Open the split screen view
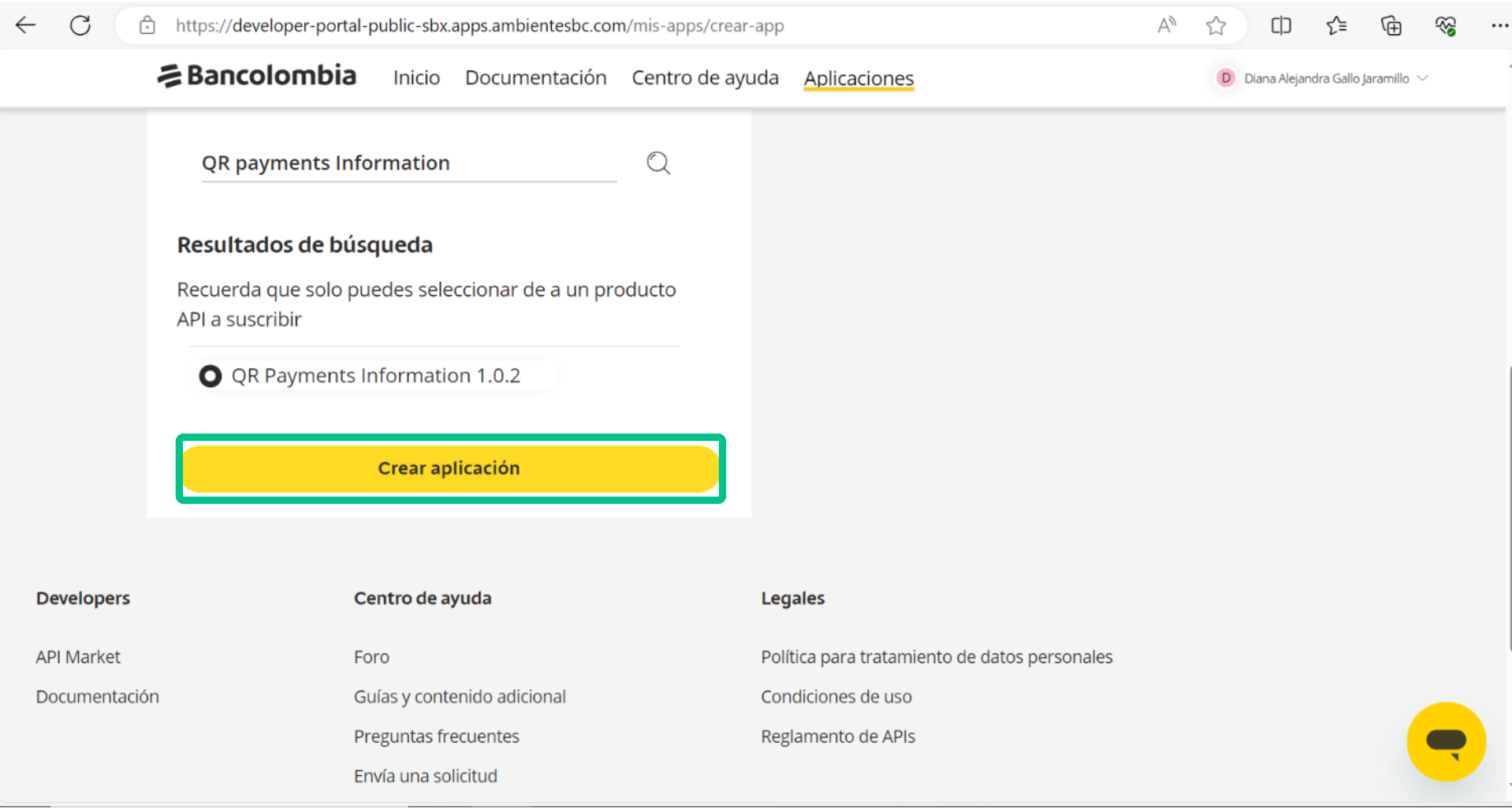Image resolution: width=1512 pixels, height=809 pixels. point(1282,25)
